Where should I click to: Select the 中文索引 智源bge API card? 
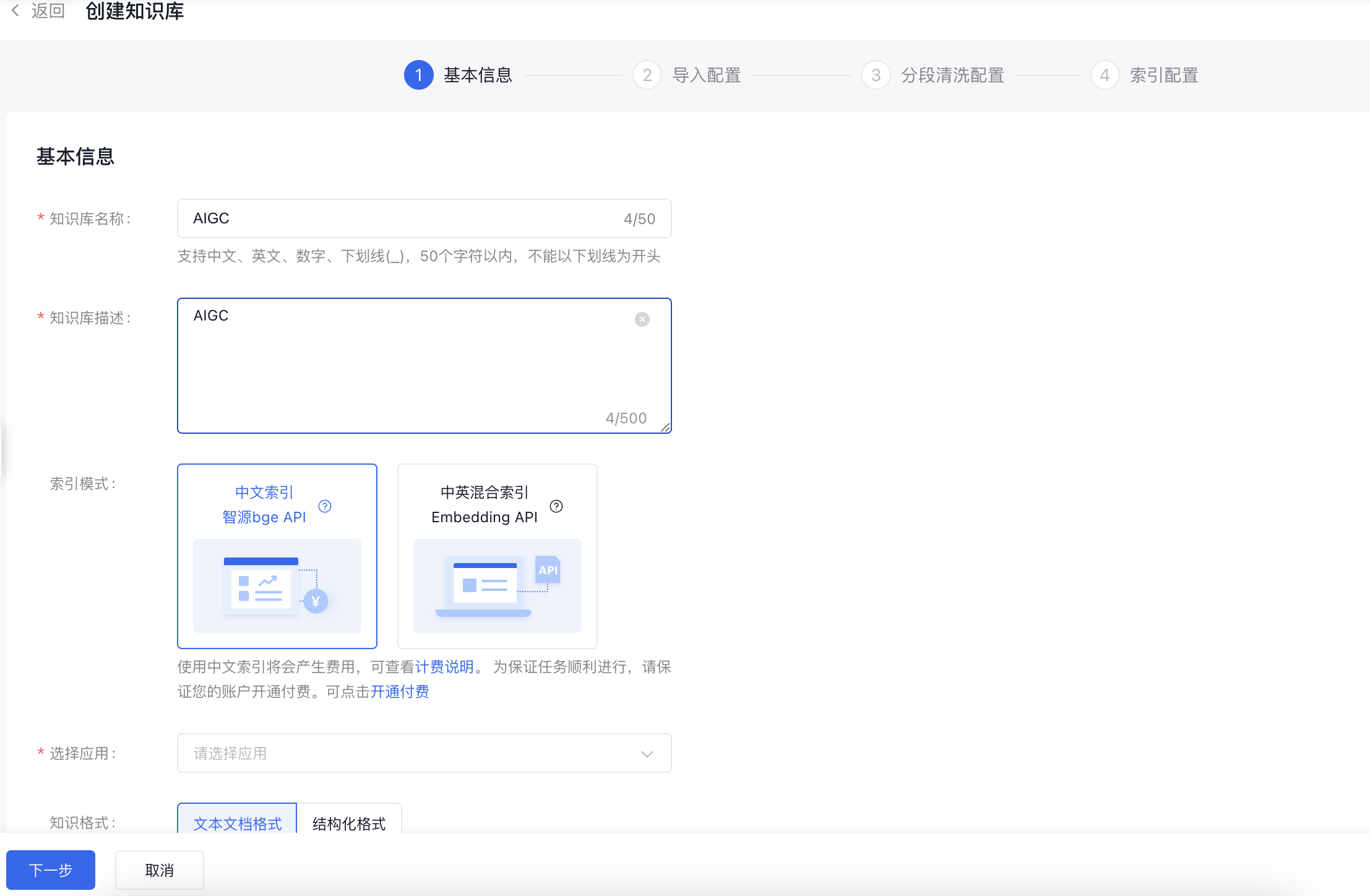pos(277,556)
